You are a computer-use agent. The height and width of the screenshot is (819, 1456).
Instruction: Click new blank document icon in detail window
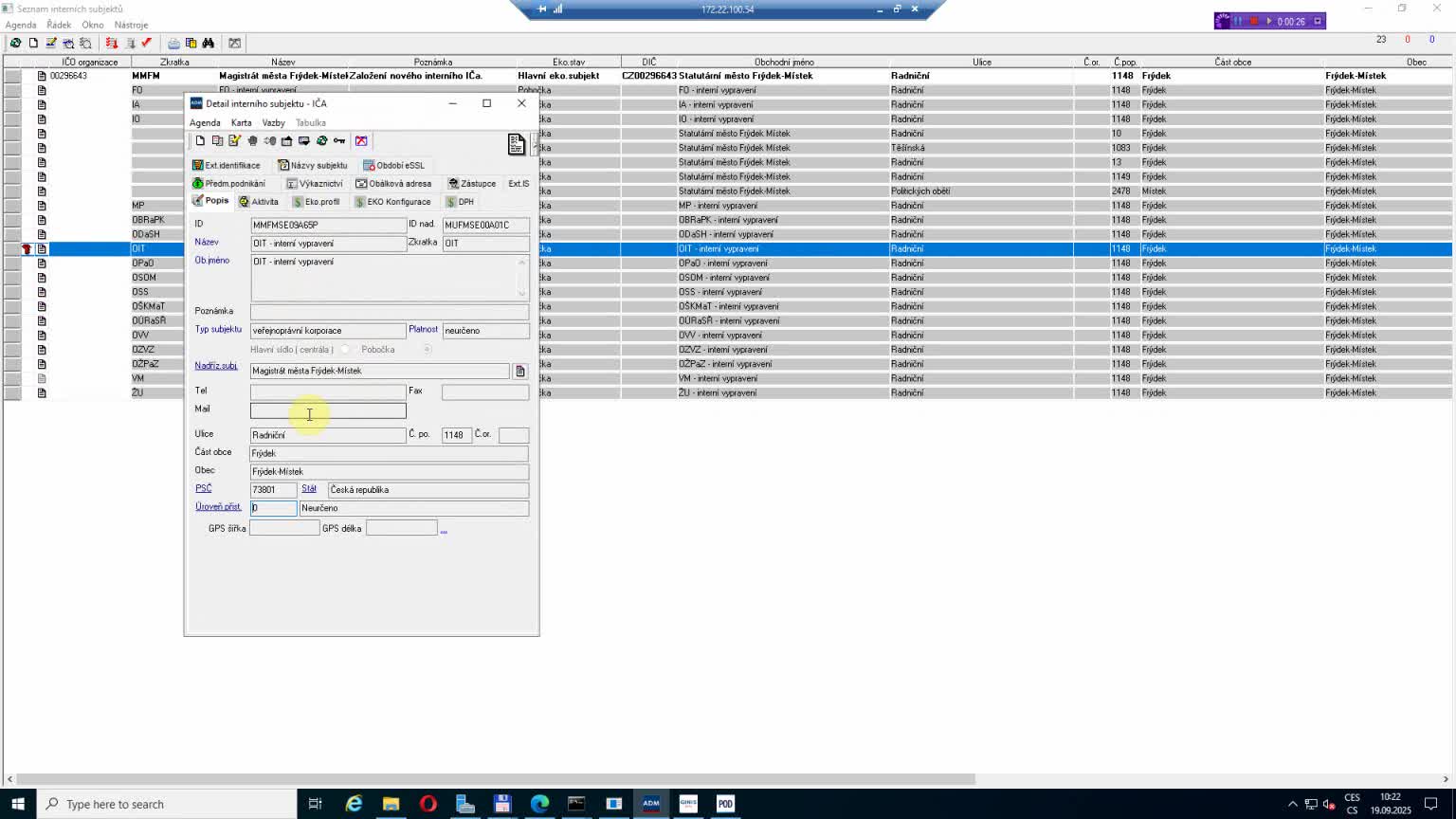[x=200, y=141]
